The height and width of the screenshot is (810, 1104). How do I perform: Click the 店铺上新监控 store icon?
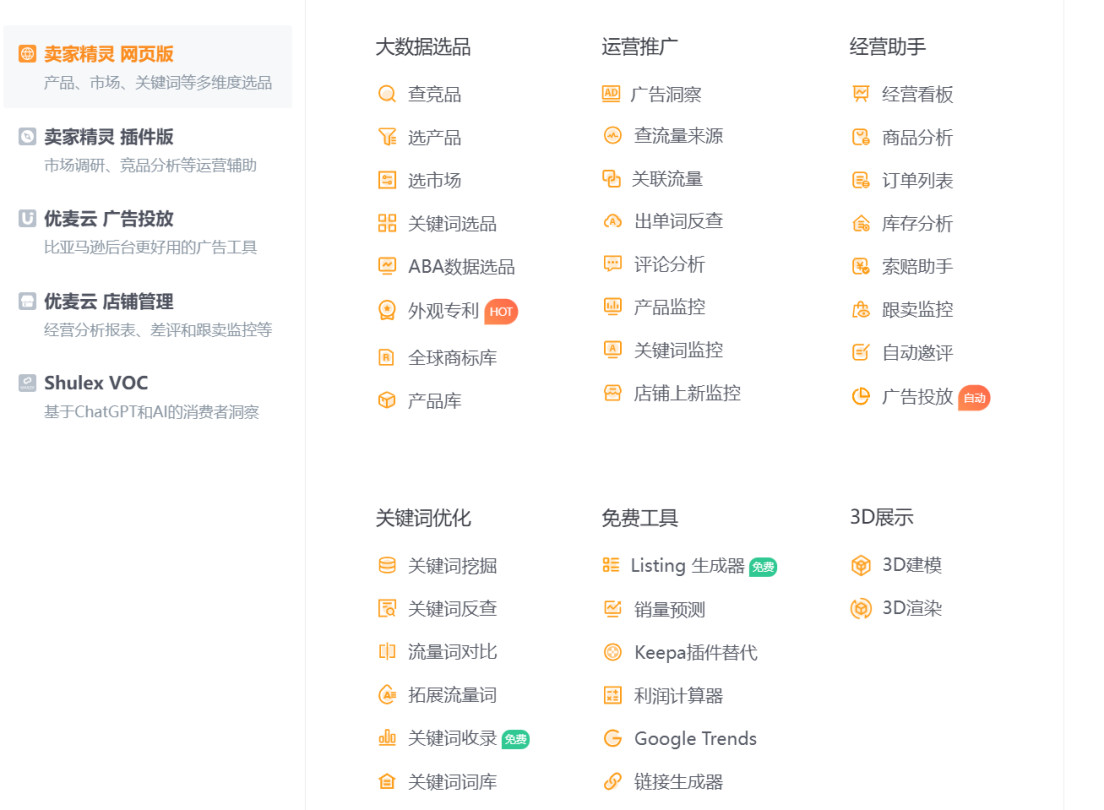[613, 393]
